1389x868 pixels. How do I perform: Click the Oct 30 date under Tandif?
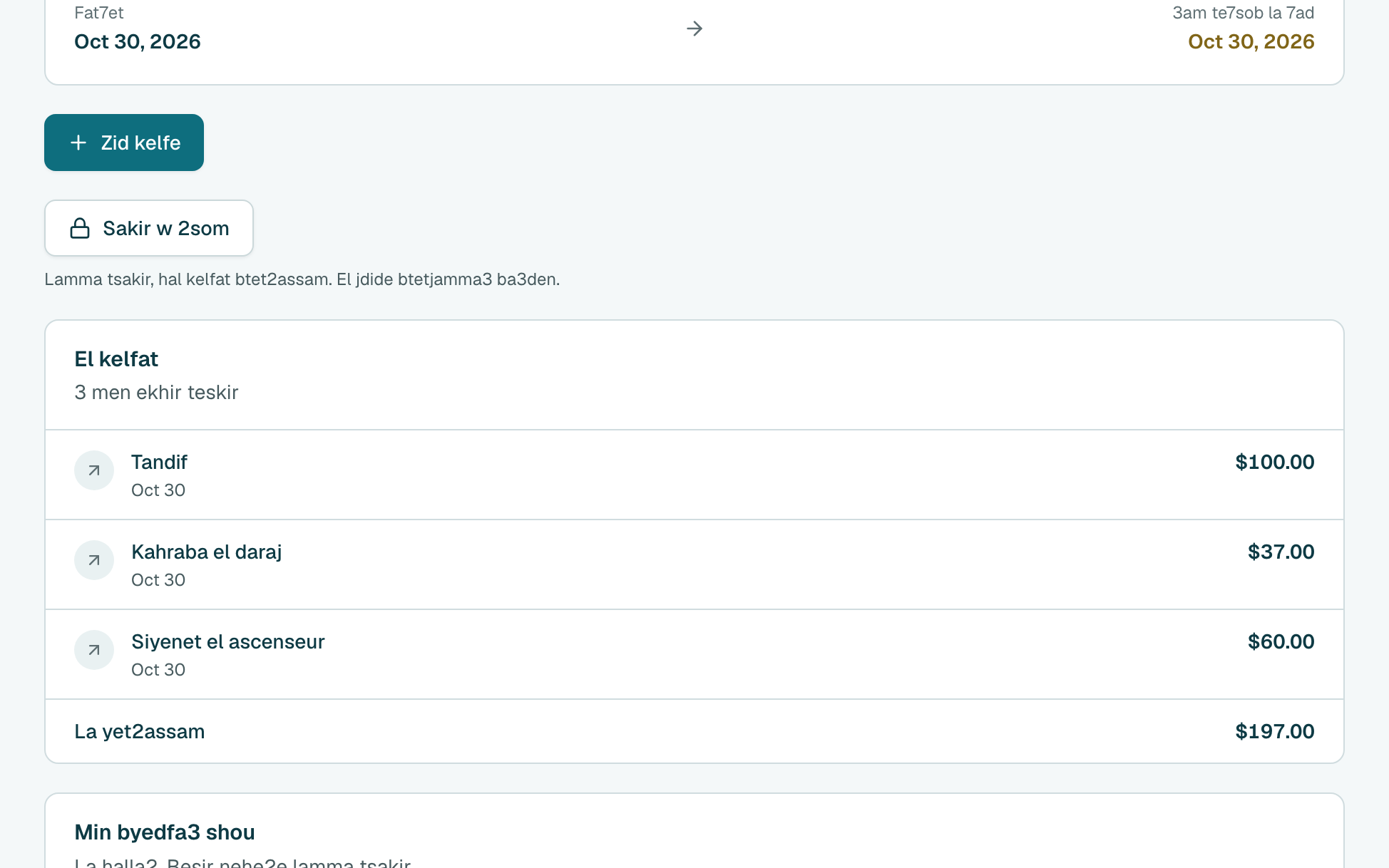[x=158, y=490]
